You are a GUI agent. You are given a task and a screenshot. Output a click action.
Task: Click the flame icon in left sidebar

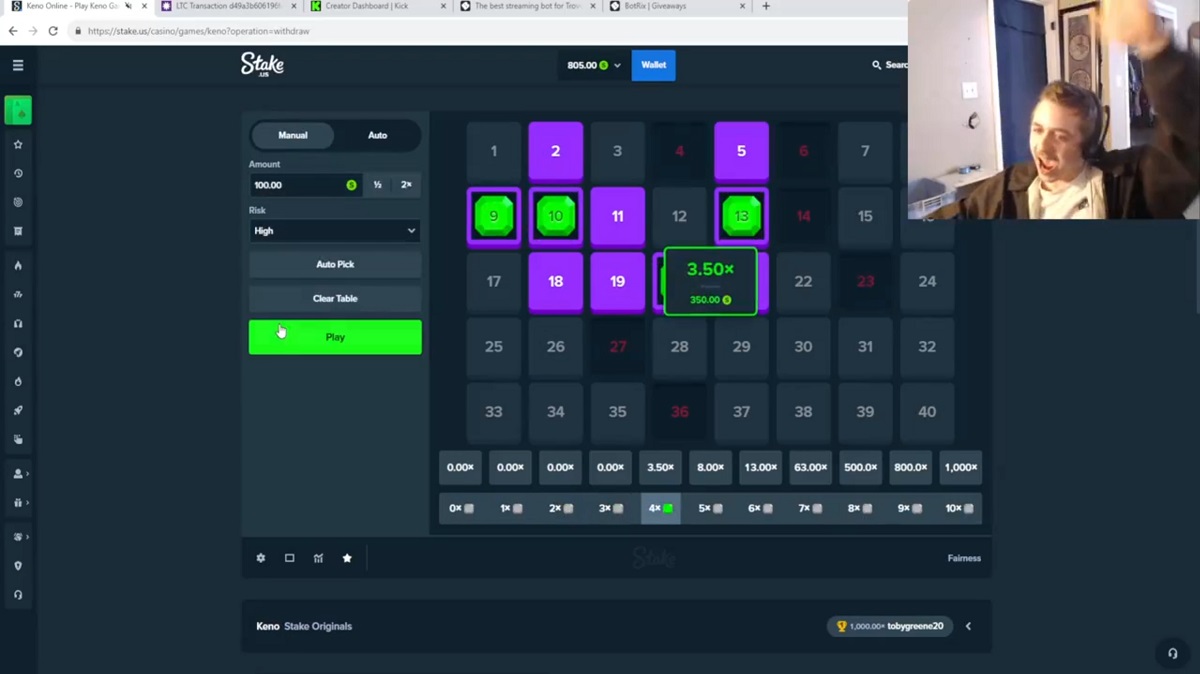[18, 265]
